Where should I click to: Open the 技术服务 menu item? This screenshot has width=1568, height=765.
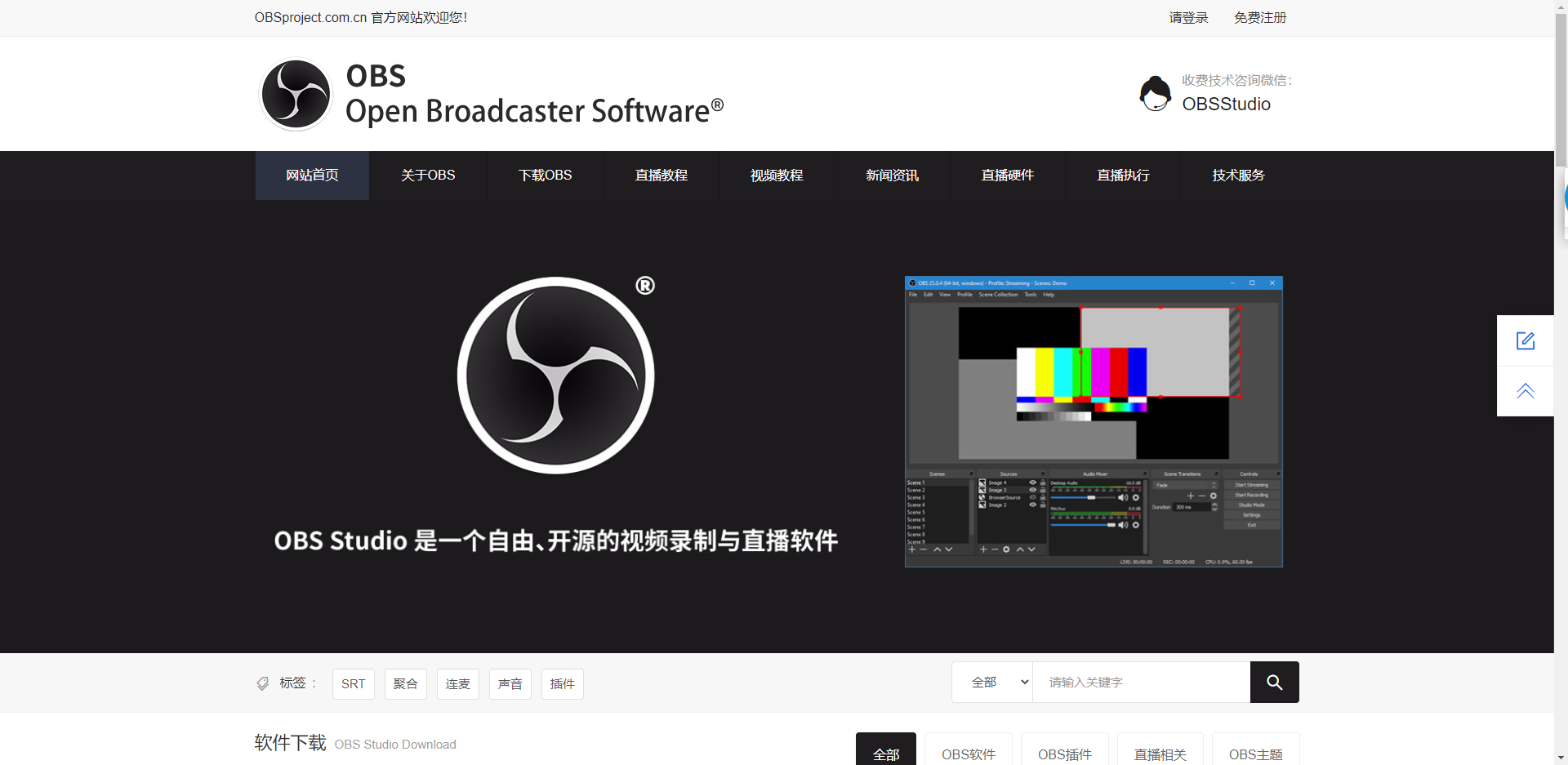click(1238, 176)
